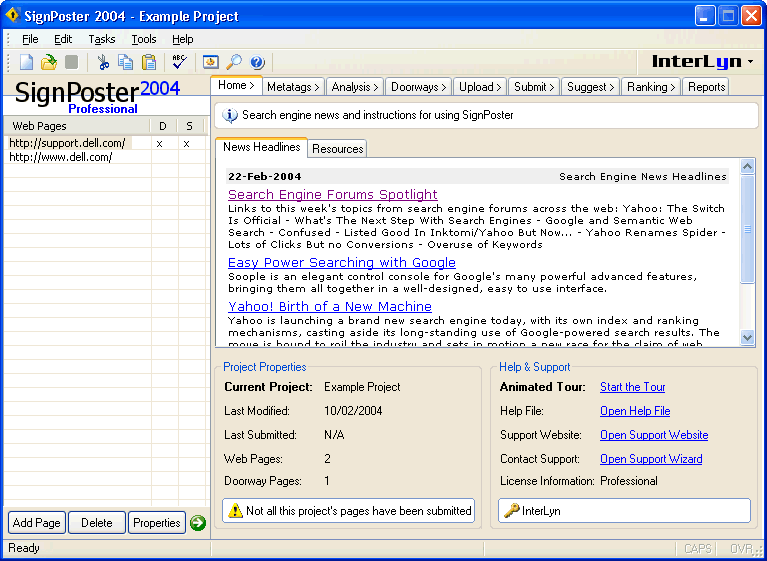Select the News Headlines sub-tab
This screenshot has height=561, width=767.
pyautogui.click(x=262, y=147)
